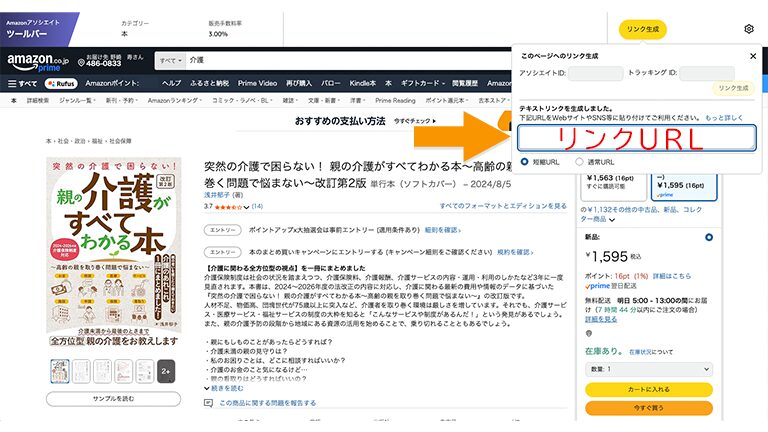This screenshot has height=432, width=768.
Task: Open first 規約を確認 link for point-up lottery
Action: coord(442,230)
